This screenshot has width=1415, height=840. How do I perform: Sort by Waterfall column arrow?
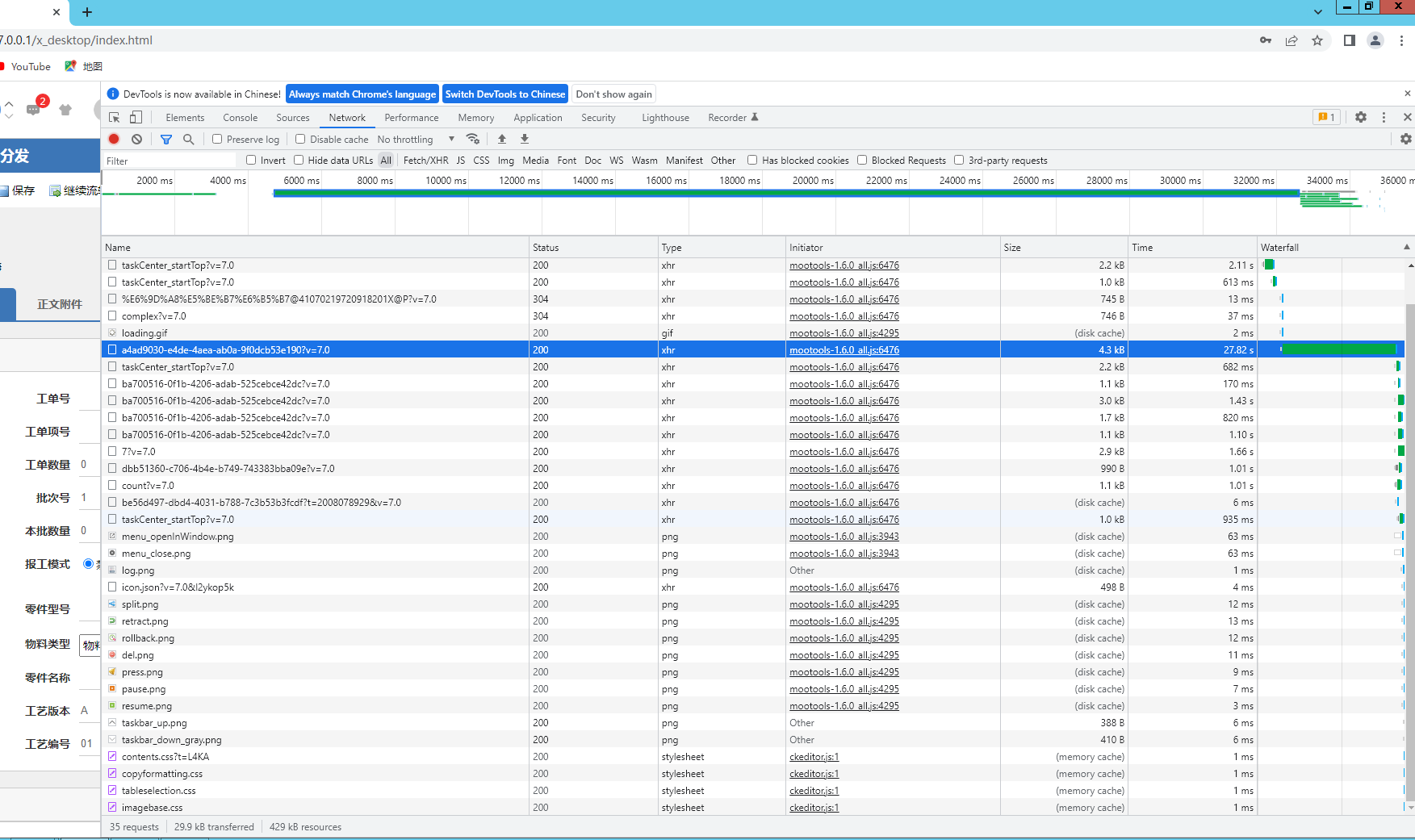coord(1406,248)
